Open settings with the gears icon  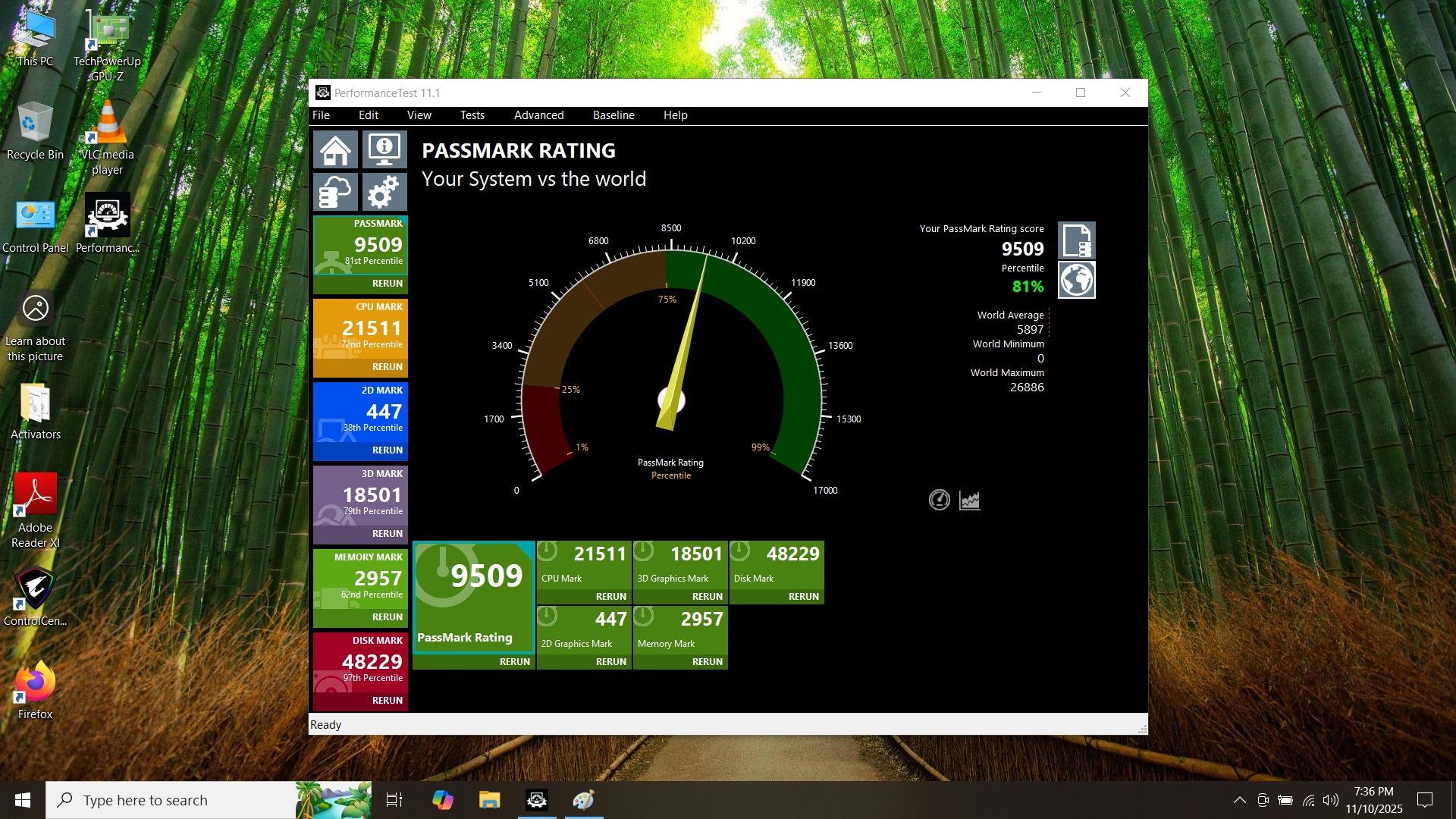[x=384, y=193]
